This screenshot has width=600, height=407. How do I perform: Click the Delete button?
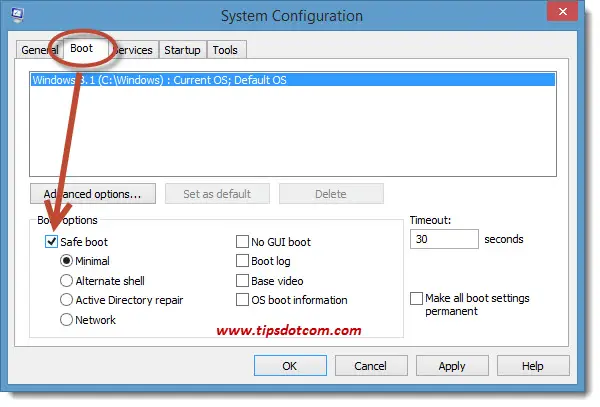[331, 194]
